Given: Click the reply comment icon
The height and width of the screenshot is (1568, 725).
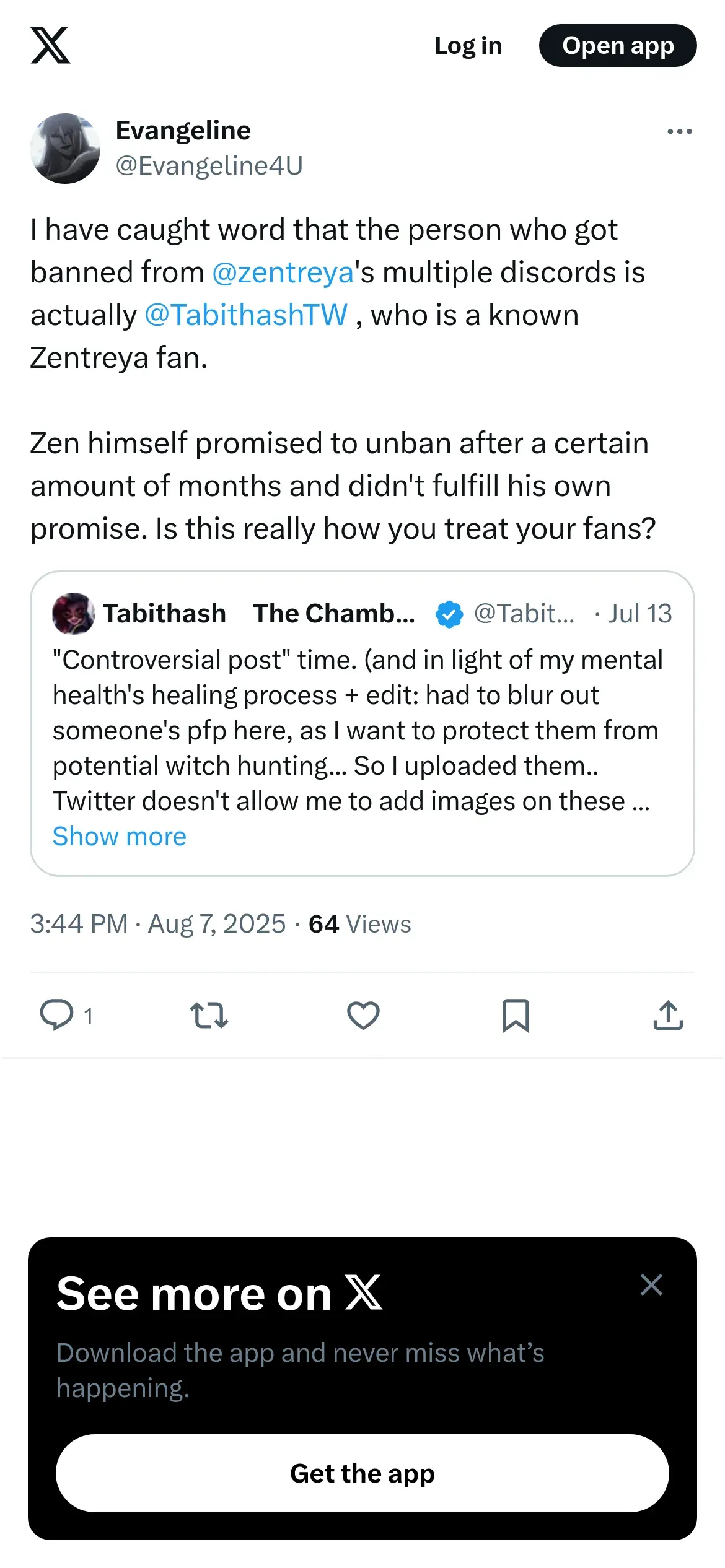Looking at the screenshot, I should click(57, 1015).
